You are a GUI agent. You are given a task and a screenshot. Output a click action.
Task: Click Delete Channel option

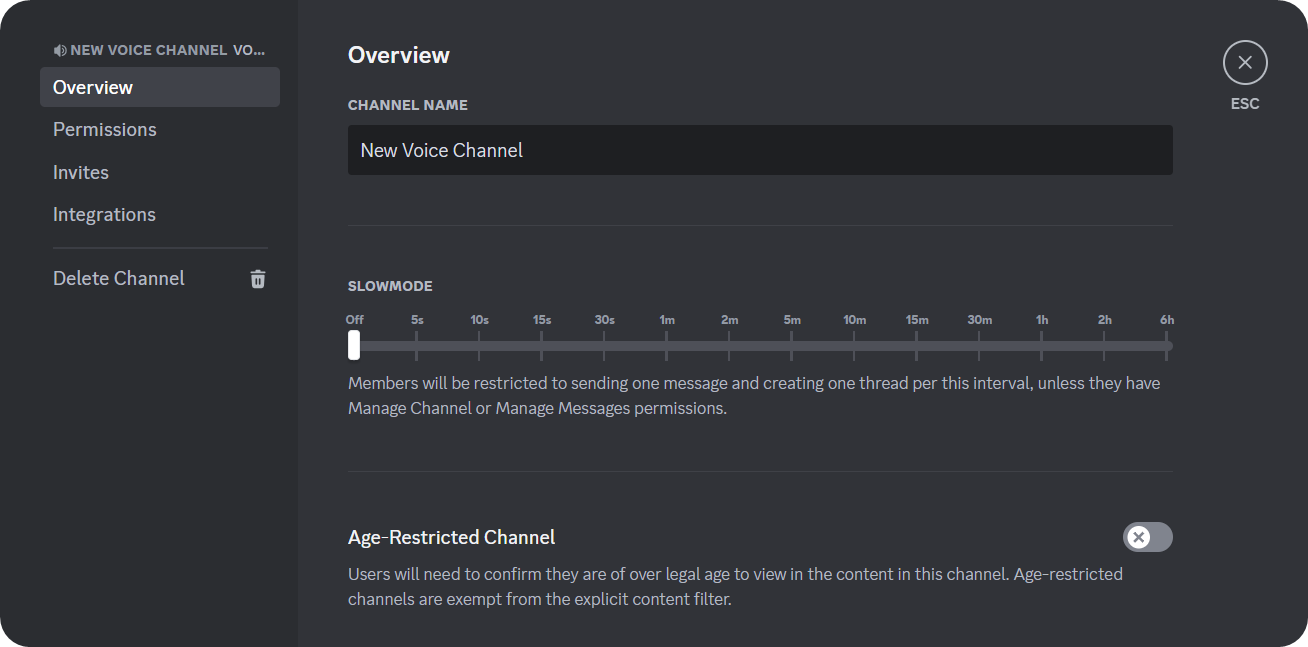pos(118,278)
